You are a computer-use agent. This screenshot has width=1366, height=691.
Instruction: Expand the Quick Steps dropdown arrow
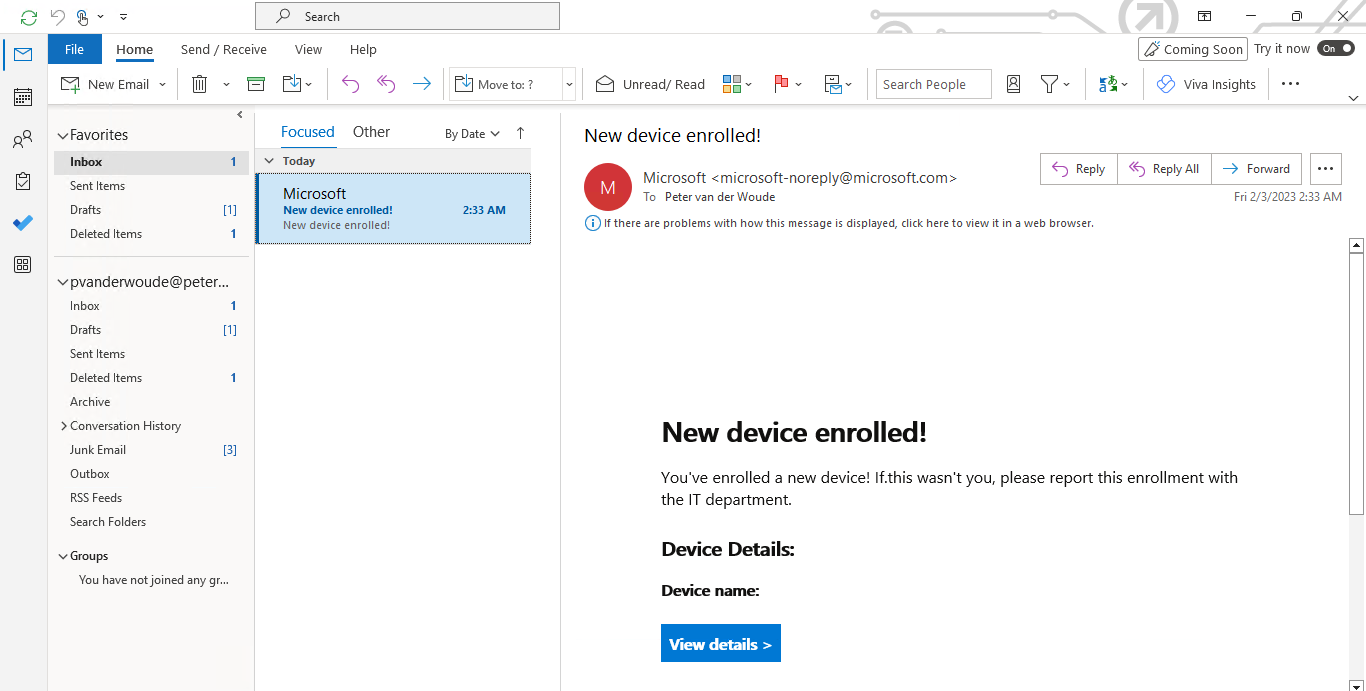coord(569,85)
